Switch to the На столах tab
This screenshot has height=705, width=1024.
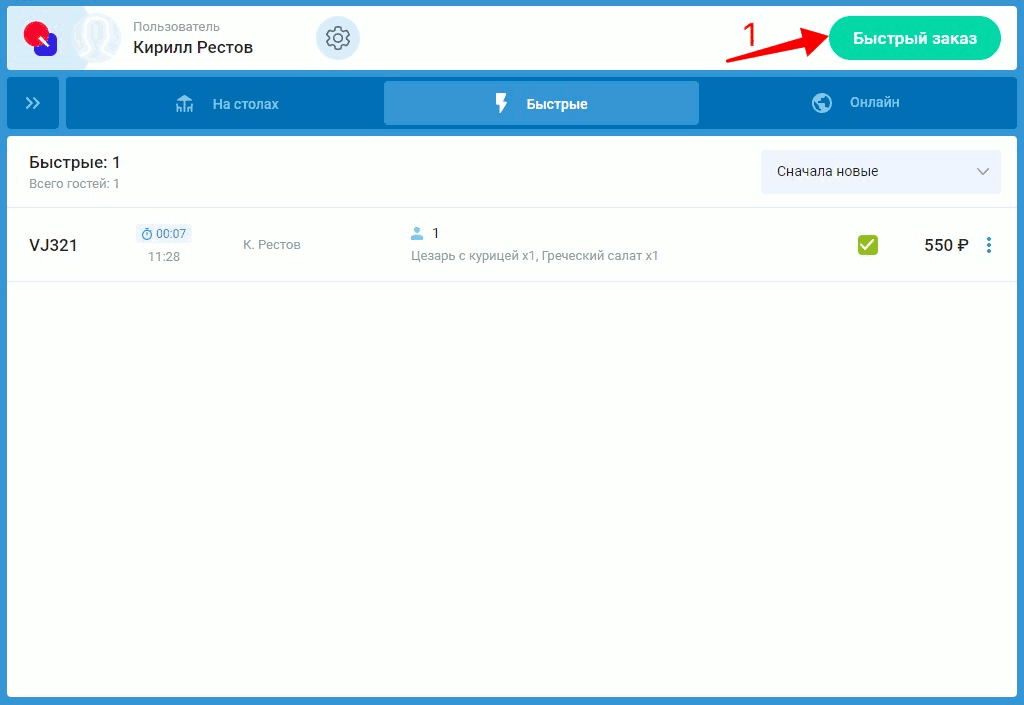click(x=226, y=104)
